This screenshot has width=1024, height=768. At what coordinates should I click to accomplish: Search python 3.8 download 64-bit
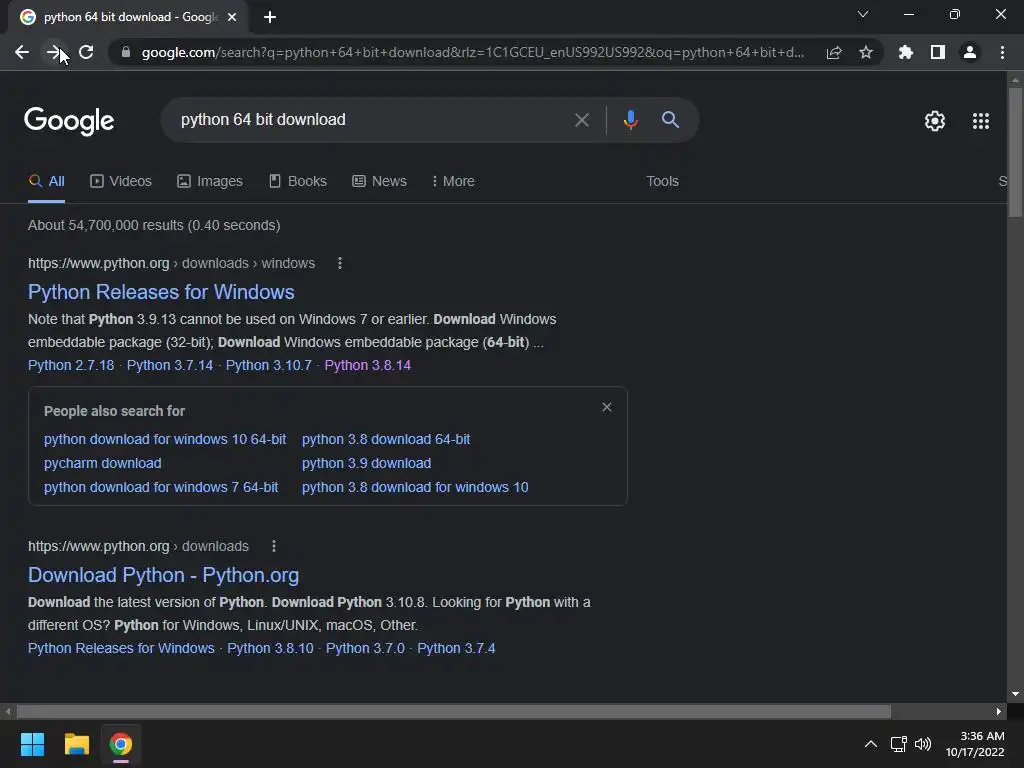pos(386,439)
